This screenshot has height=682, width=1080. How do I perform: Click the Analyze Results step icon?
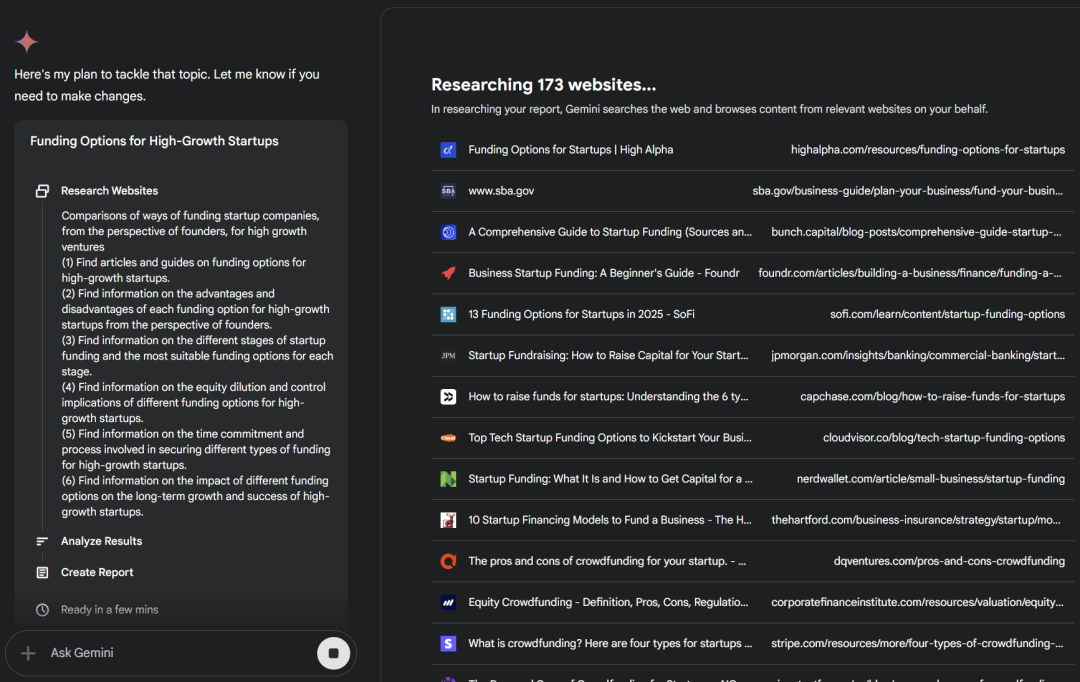(x=42, y=541)
